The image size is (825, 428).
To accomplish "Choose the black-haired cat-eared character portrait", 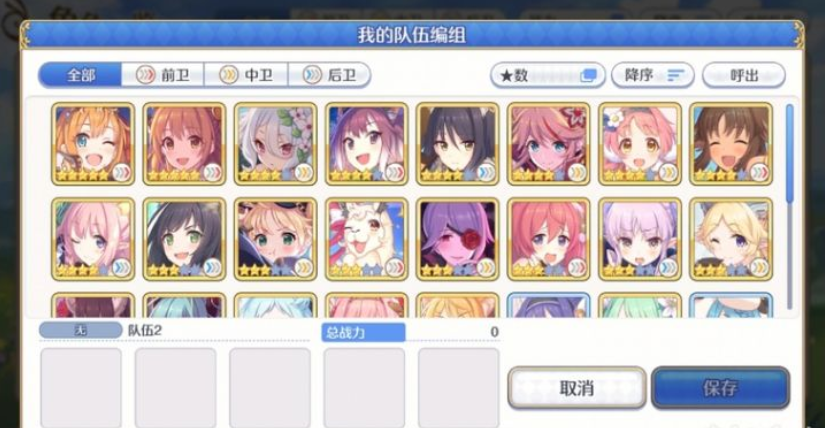I will click(x=458, y=144).
